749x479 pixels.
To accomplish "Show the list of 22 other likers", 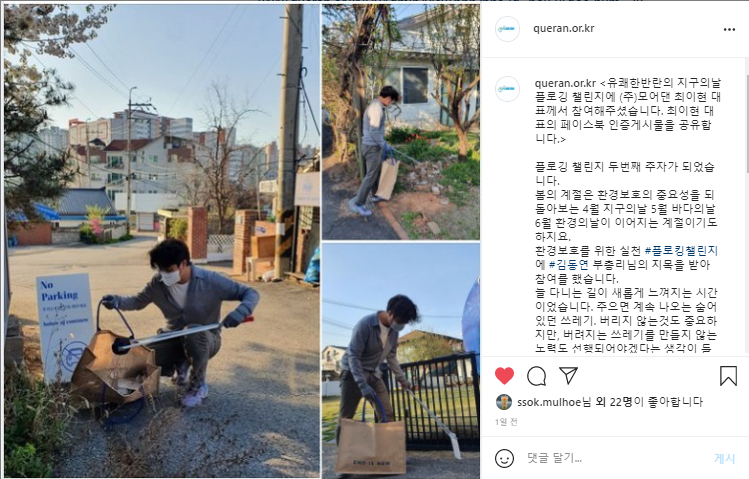I will (614, 402).
